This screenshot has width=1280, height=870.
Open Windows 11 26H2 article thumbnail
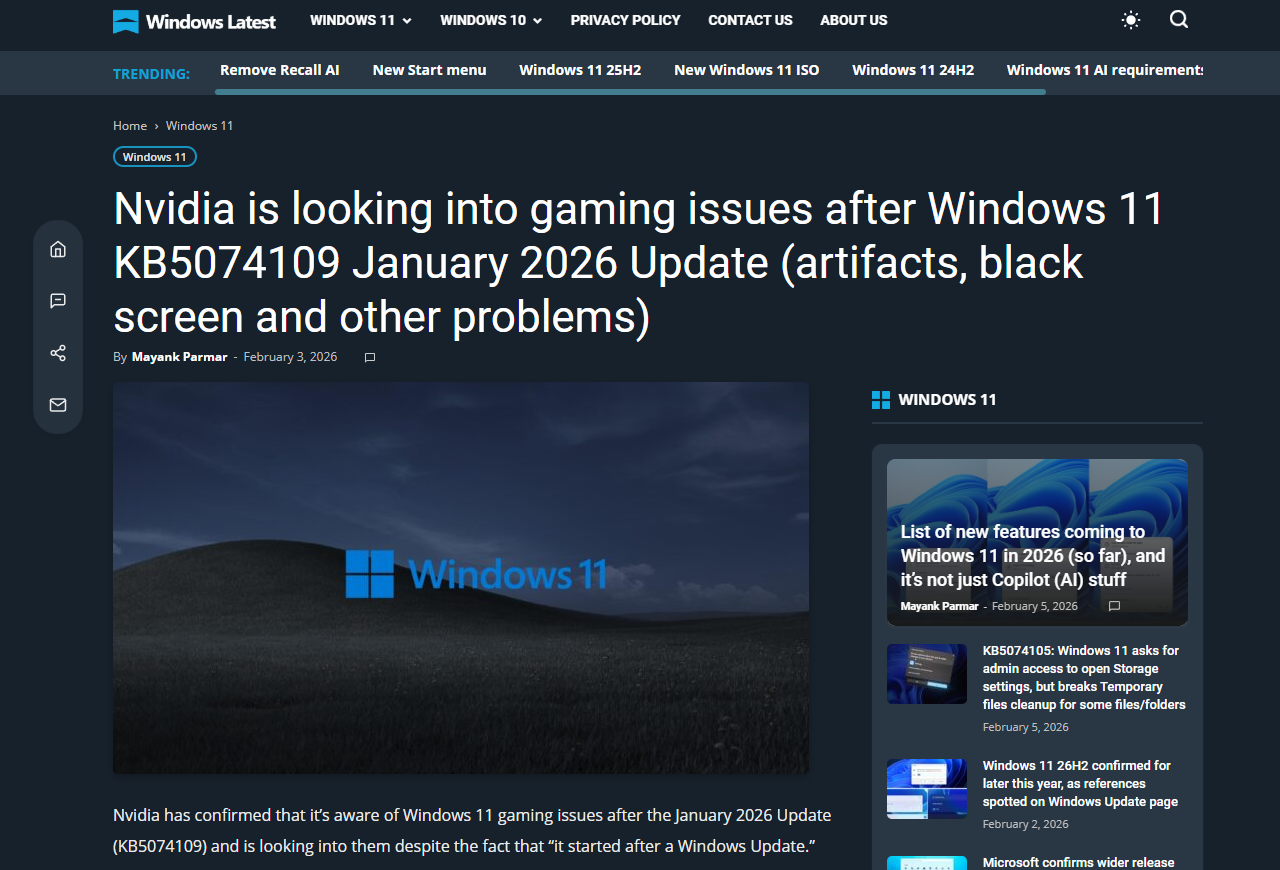[927, 789]
